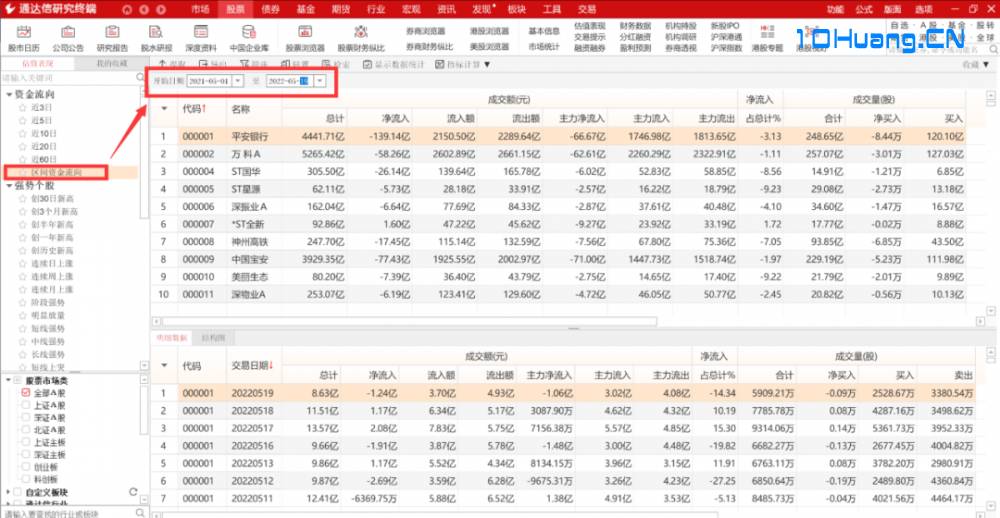This screenshot has width=1000, height=518.
Task: Open the 深度资料 icon
Action: point(201,32)
